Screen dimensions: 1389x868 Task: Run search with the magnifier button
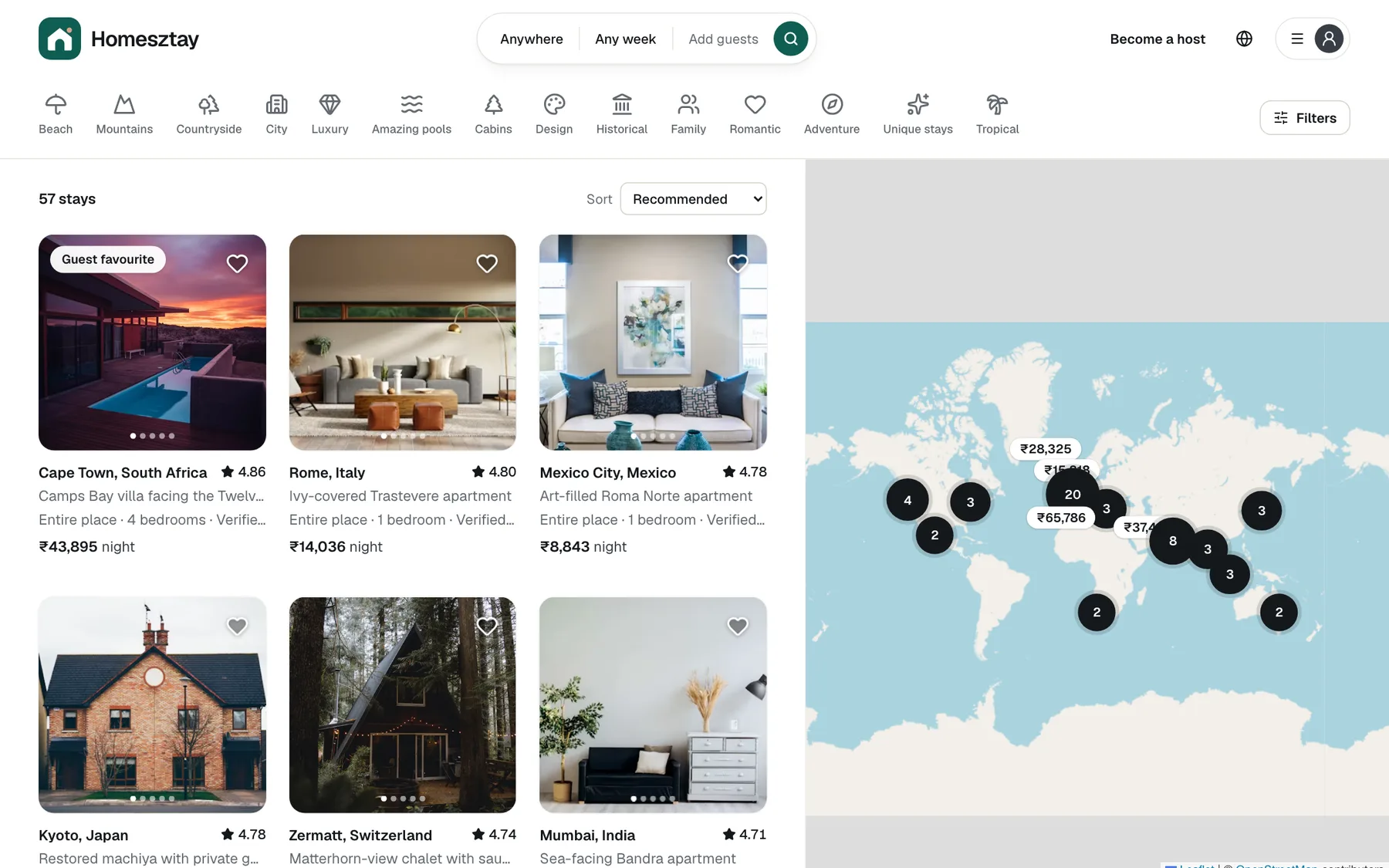click(x=790, y=39)
